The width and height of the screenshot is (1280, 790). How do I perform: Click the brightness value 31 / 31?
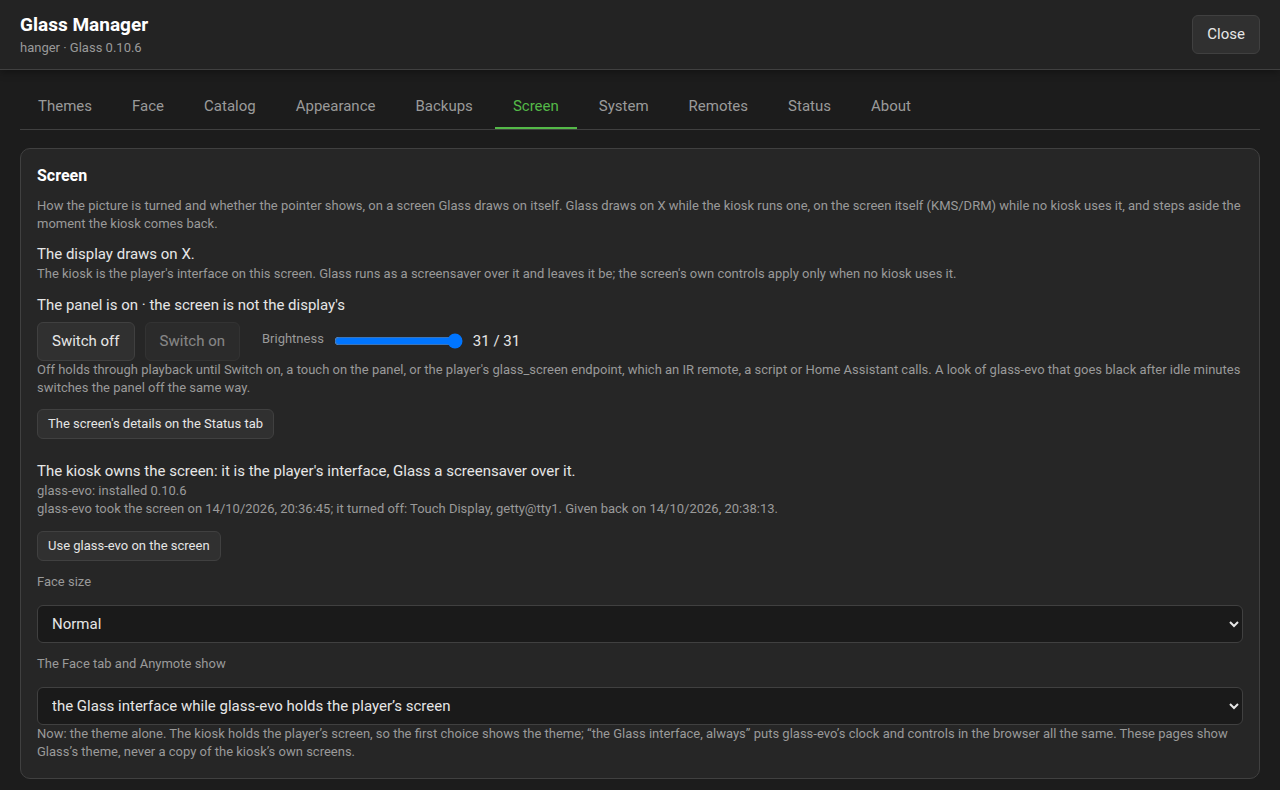pos(496,341)
